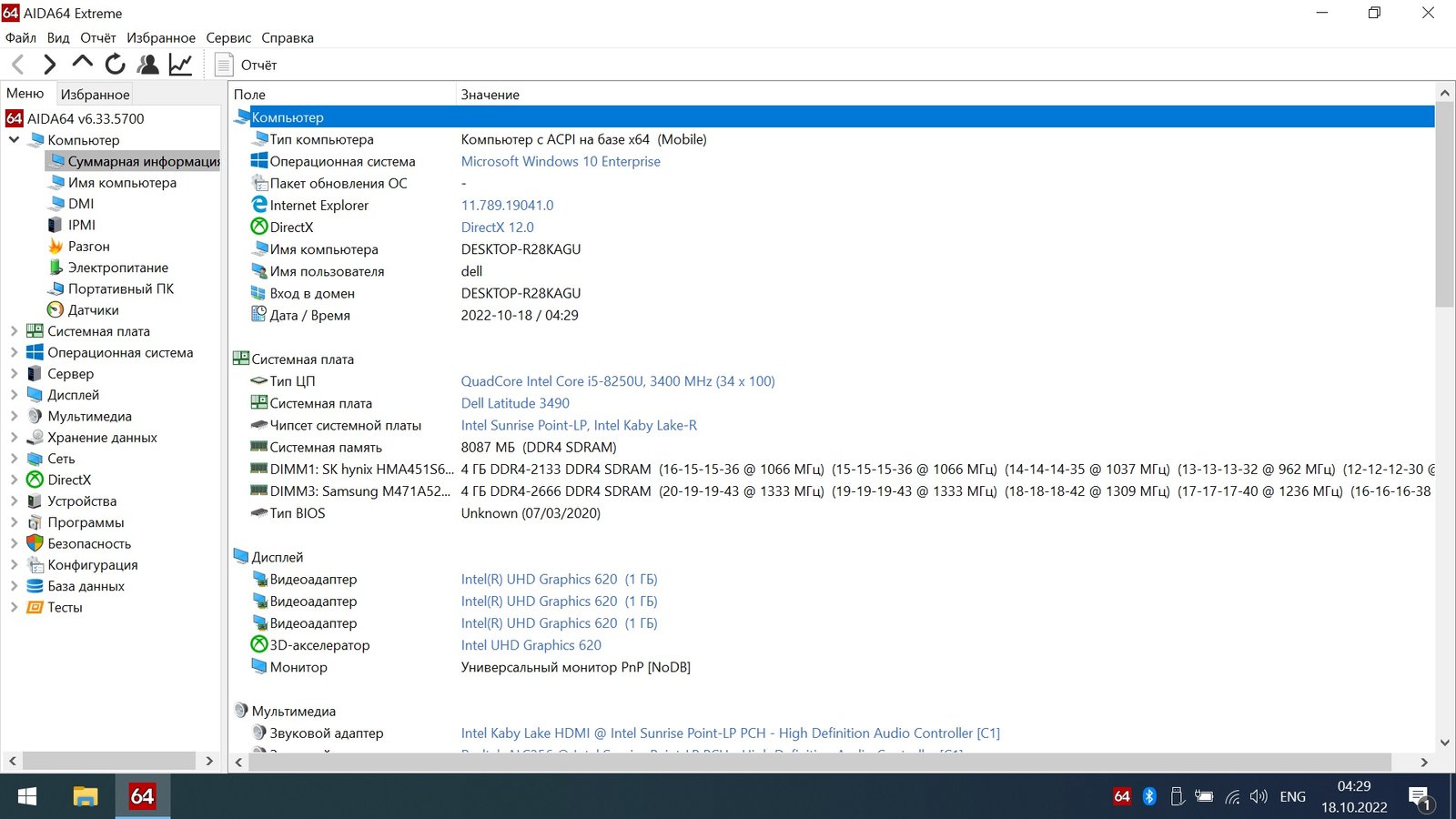Open the graph chart icon in toolbar
This screenshot has width=1456, height=819.
pos(180,65)
